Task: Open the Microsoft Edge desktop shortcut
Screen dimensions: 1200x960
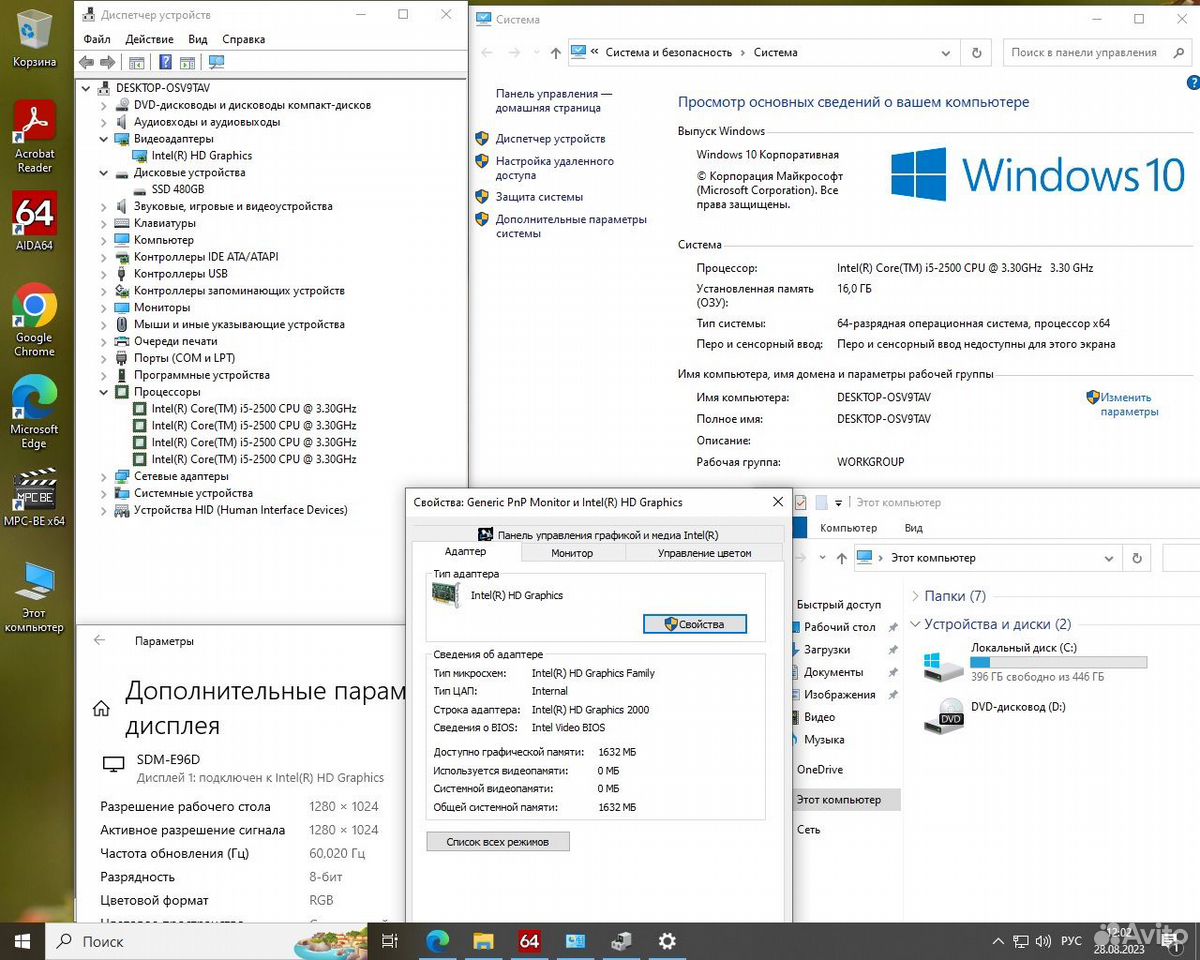Action: (34, 413)
